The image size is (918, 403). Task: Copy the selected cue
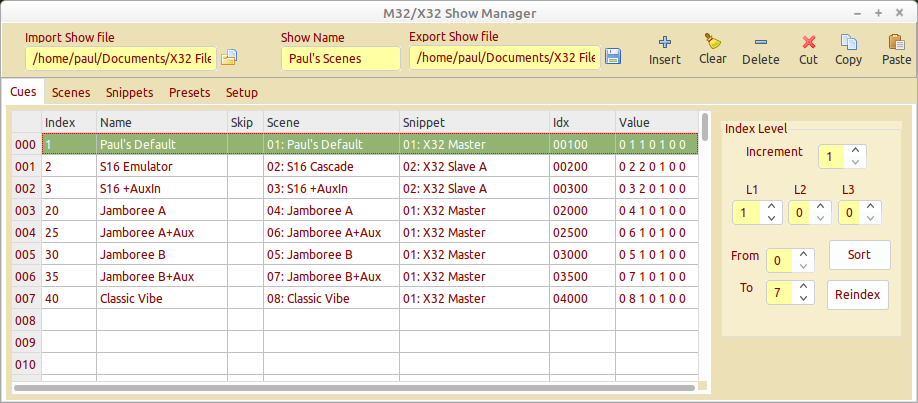point(848,50)
